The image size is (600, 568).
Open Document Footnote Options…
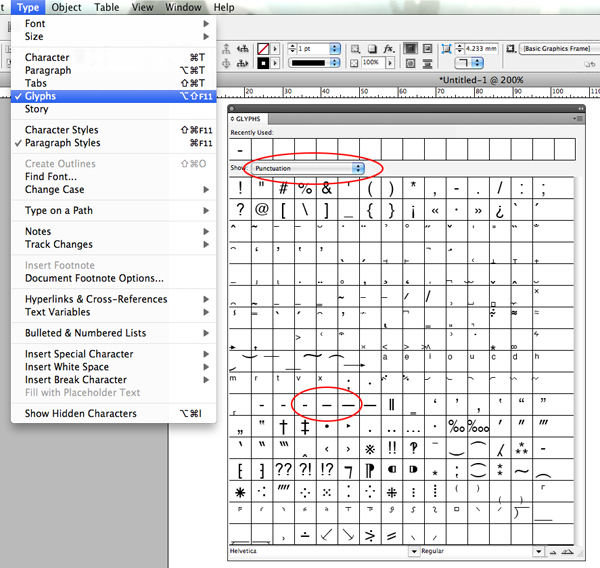(94, 278)
